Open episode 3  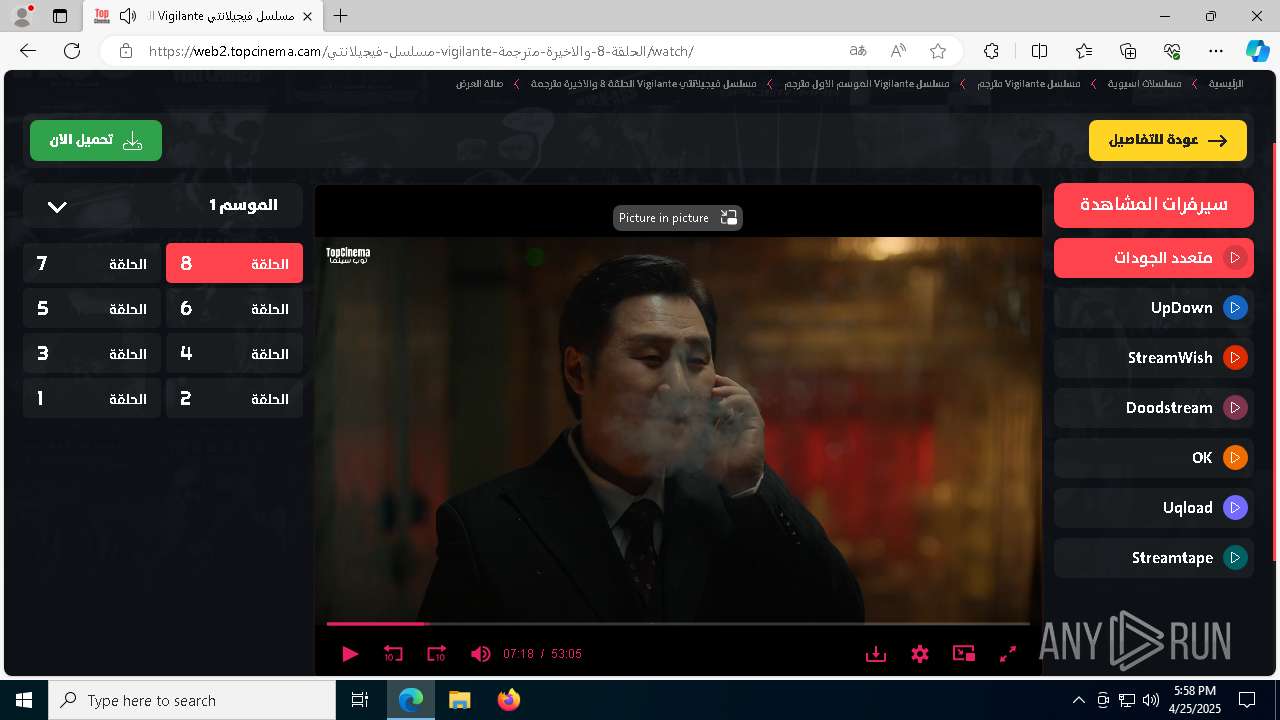point(92,354)
